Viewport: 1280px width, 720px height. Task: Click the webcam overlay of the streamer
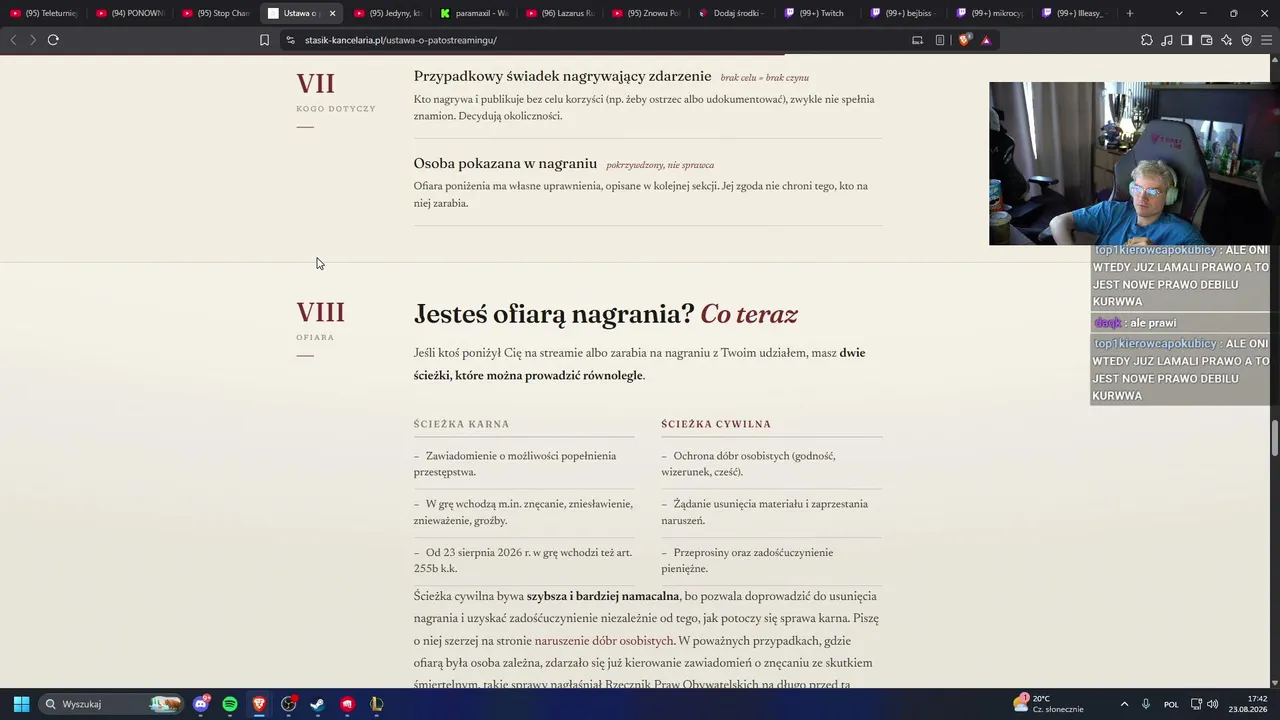coord(1133,164)
